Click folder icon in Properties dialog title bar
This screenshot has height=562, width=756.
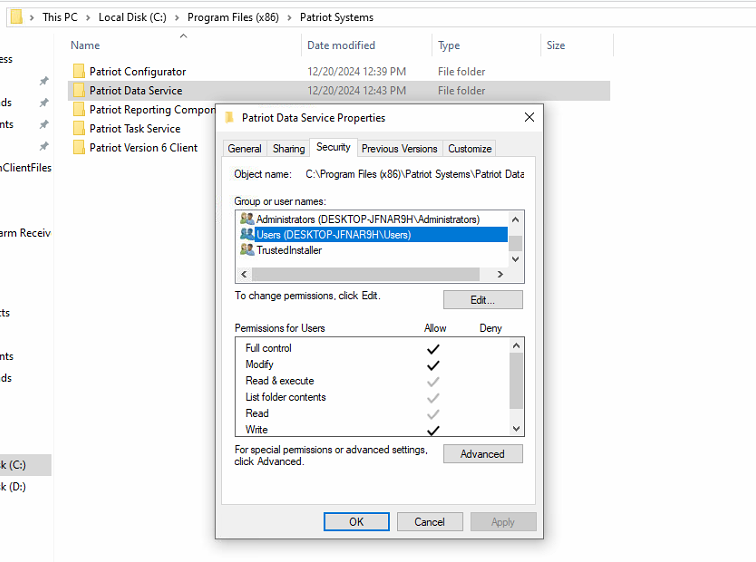[230, 118]
